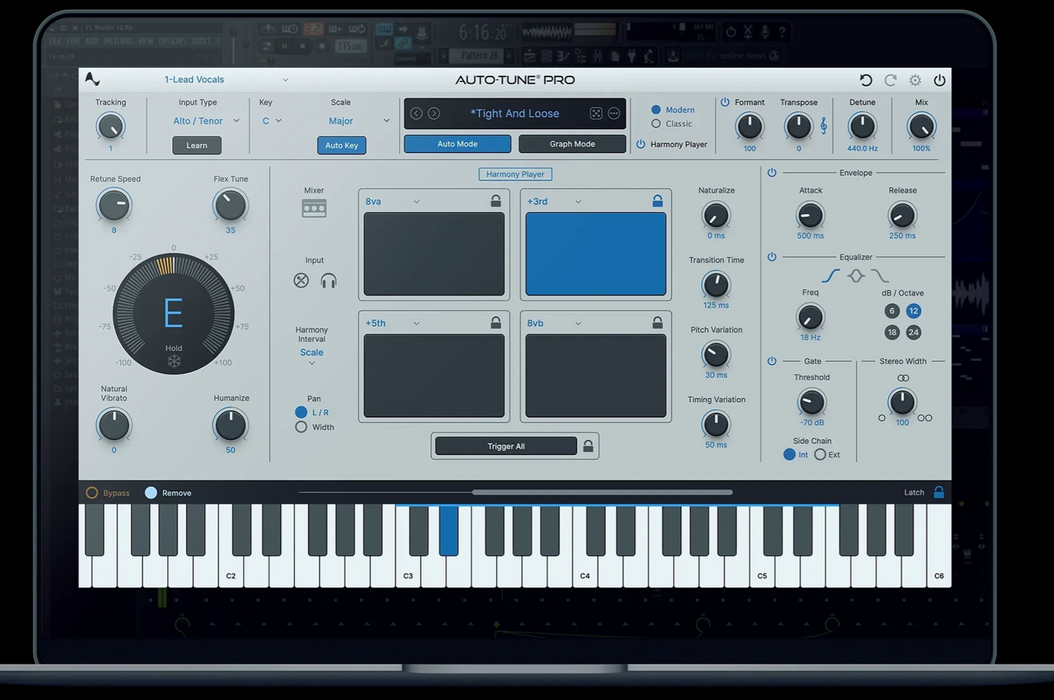This screenshot has height=700, width=1054.
Task: Redo the last change
Action: [x=891, y=80]
